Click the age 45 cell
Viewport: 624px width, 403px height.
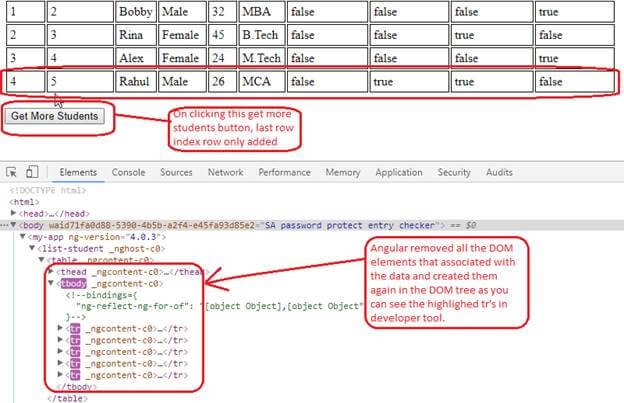pyautogui.click(x=222, y=35)
